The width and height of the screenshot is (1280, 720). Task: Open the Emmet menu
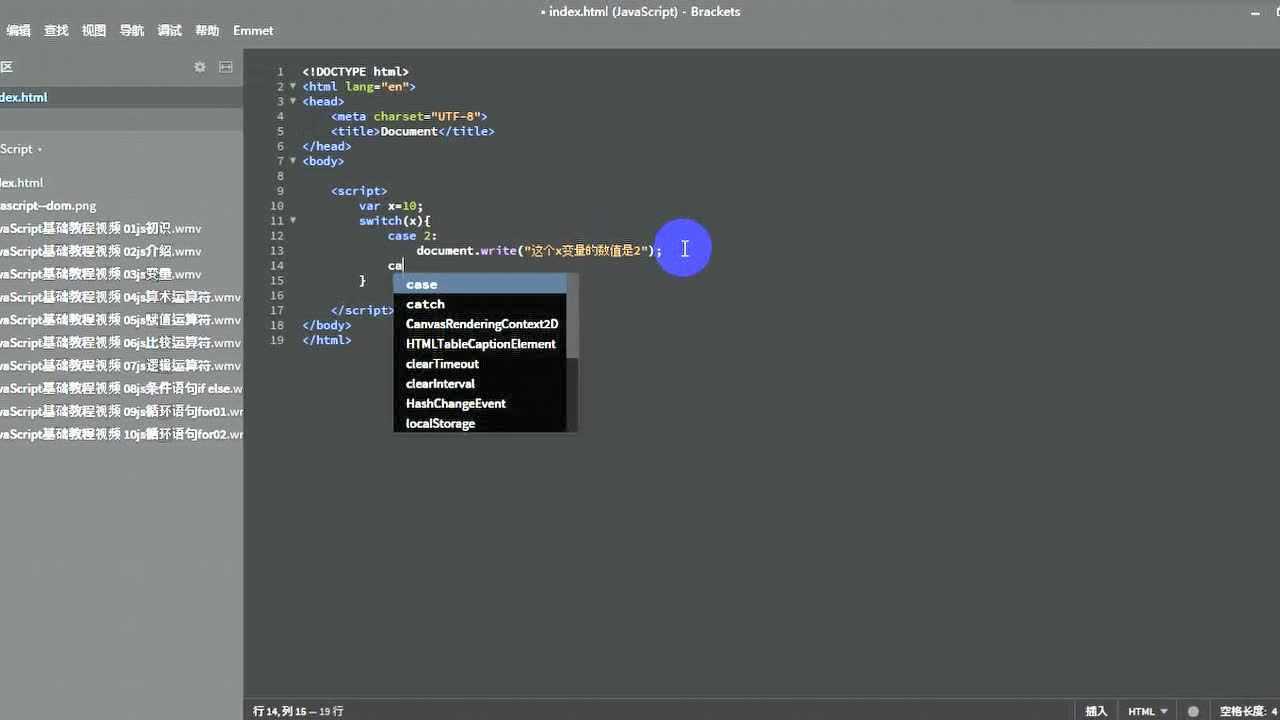pyautogui.click(x=253, y=31)
